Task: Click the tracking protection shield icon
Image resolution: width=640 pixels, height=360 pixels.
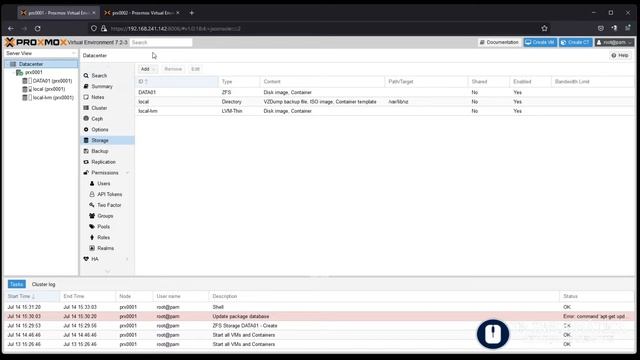Action: pyautogui.click(x=94, y=29)
